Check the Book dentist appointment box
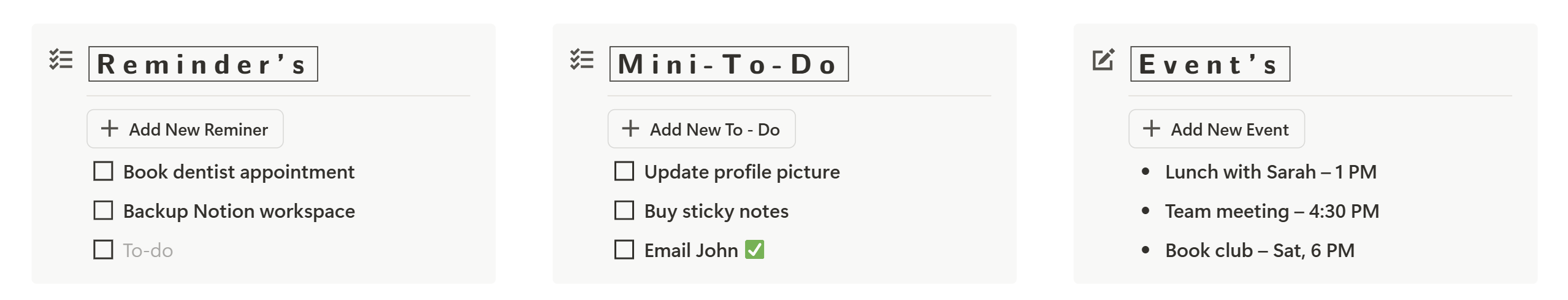Viewport: 1568px width, 300px height. (x=103, y=171)
